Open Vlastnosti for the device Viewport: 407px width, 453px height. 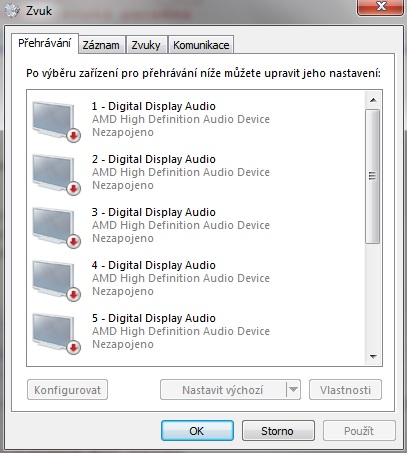(x=345, y=390)
